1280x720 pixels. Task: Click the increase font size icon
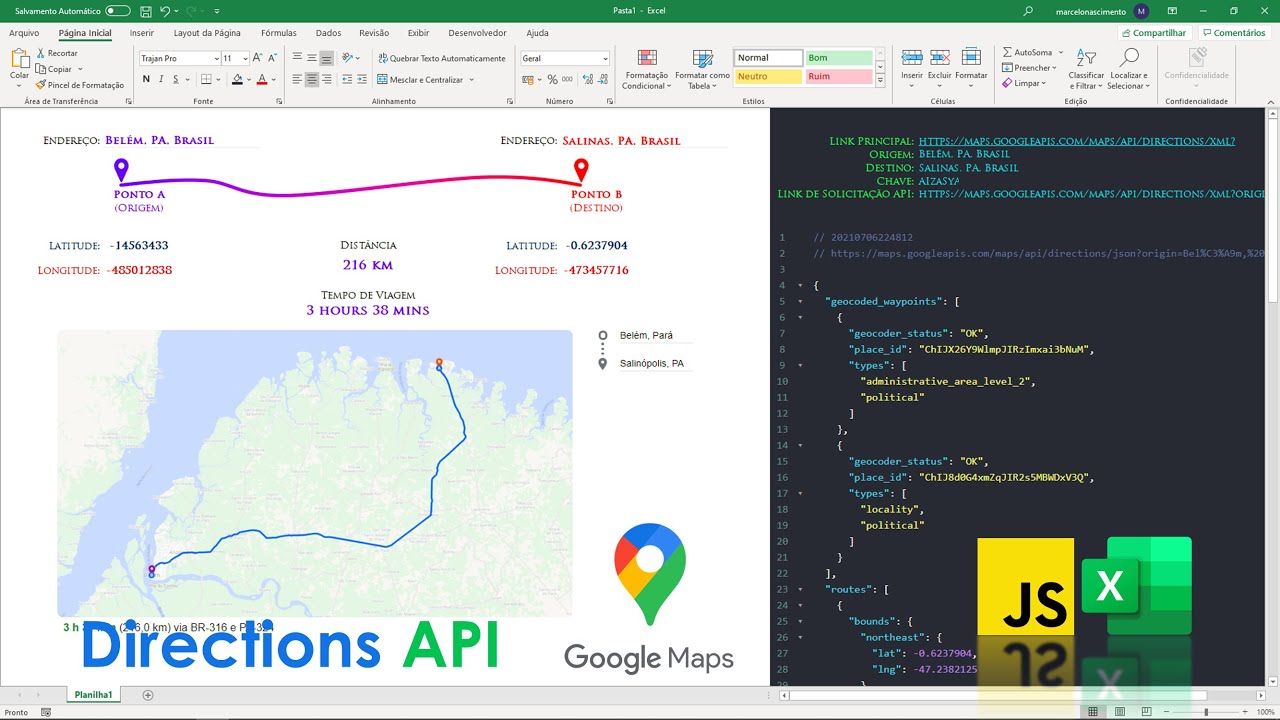[259, 58]
